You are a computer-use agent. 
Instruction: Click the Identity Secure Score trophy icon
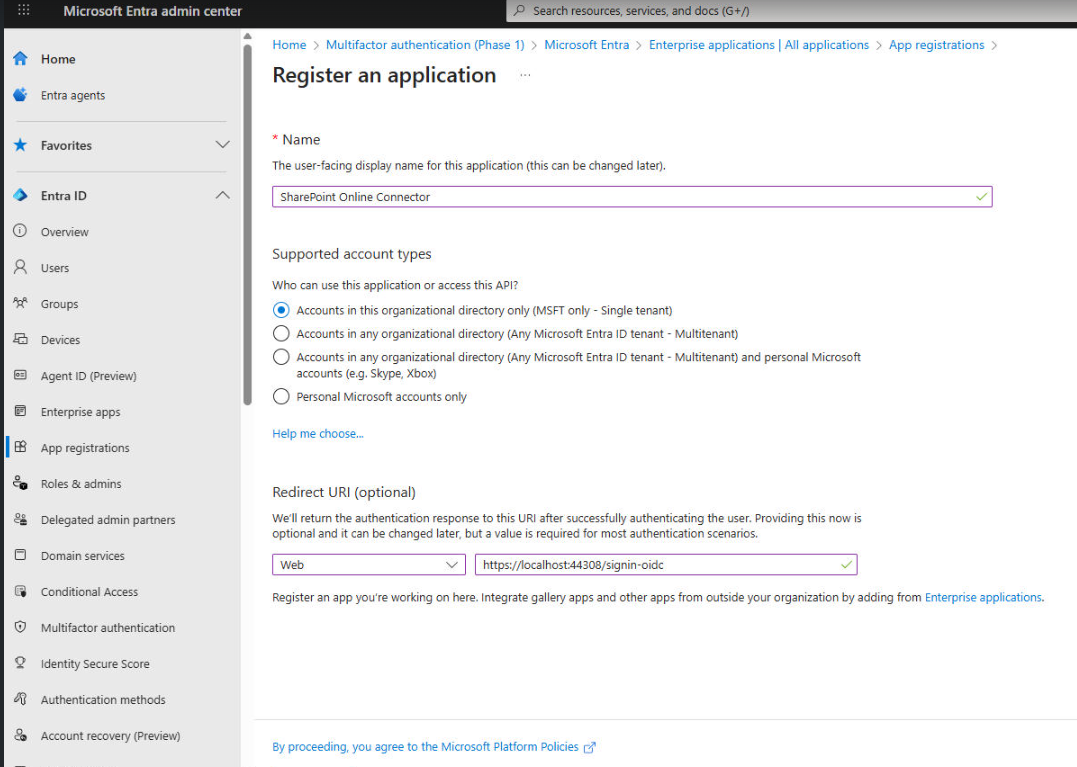pos(20,664)
